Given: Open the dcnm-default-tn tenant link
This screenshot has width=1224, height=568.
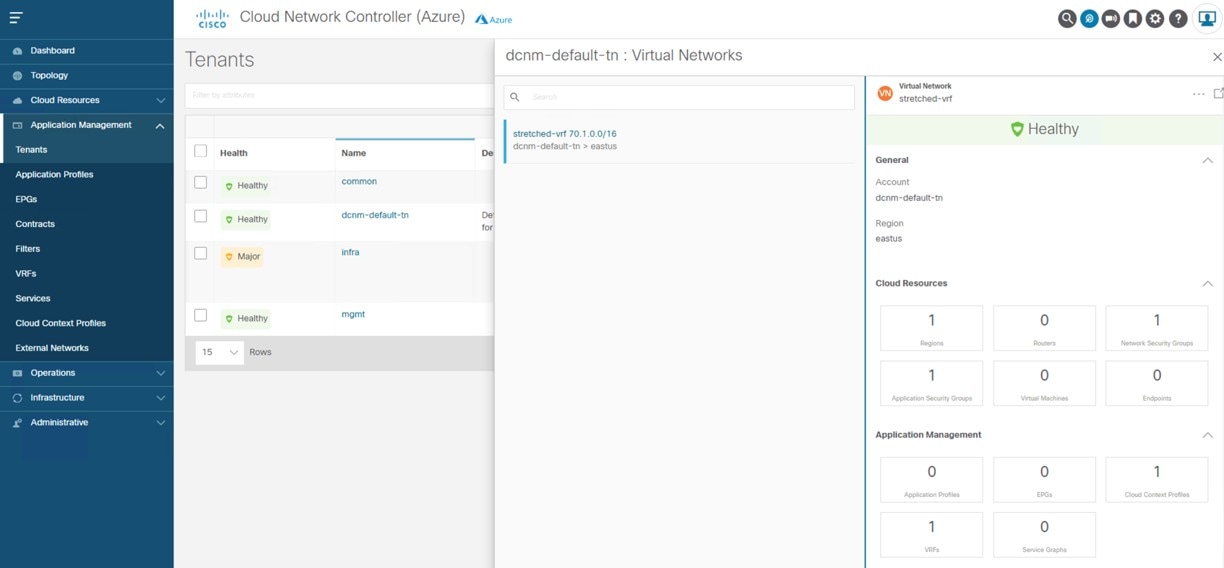Looking at the screenshot, I should tap(375, 215).
